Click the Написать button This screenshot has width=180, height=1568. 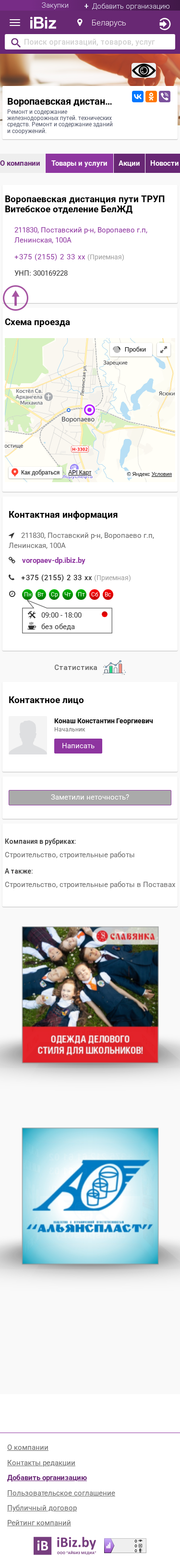coord(78,746)
